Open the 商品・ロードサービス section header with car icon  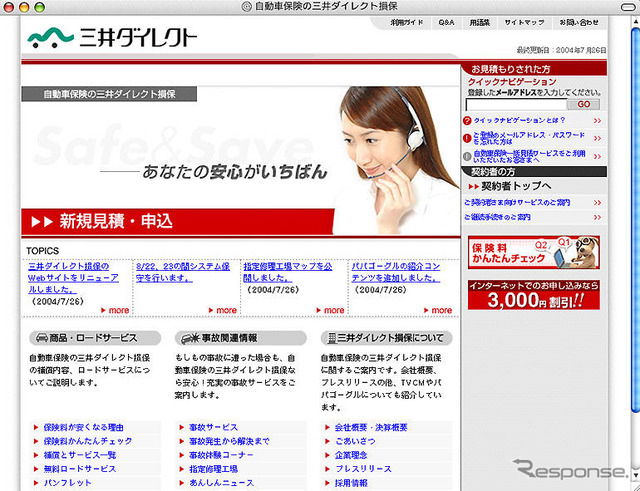coord(95,338)
